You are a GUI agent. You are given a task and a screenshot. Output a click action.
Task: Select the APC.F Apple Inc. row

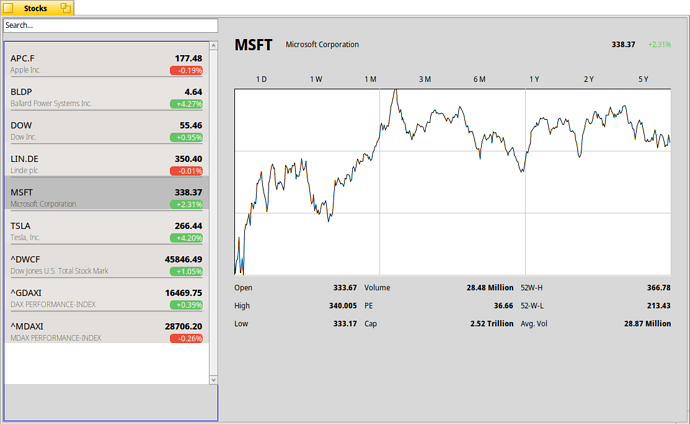(107, 60)
